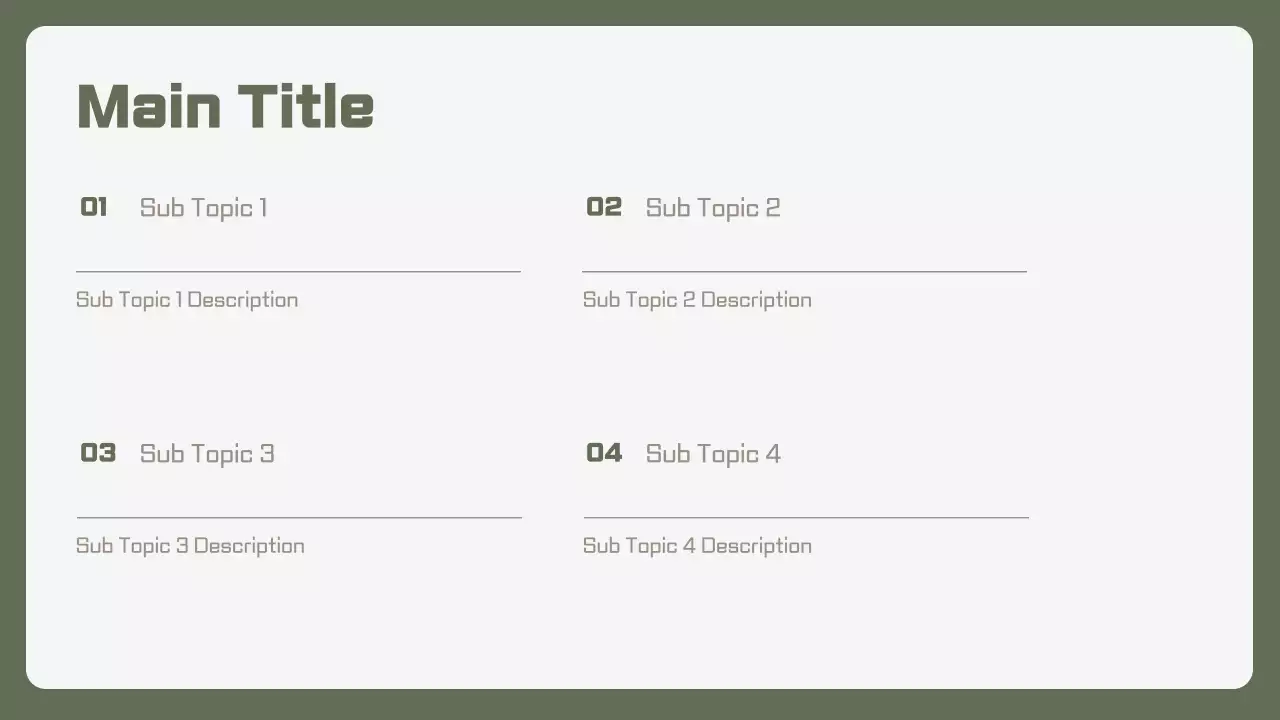Click the "Sub Topic 3 Description" text

(190, 546)
